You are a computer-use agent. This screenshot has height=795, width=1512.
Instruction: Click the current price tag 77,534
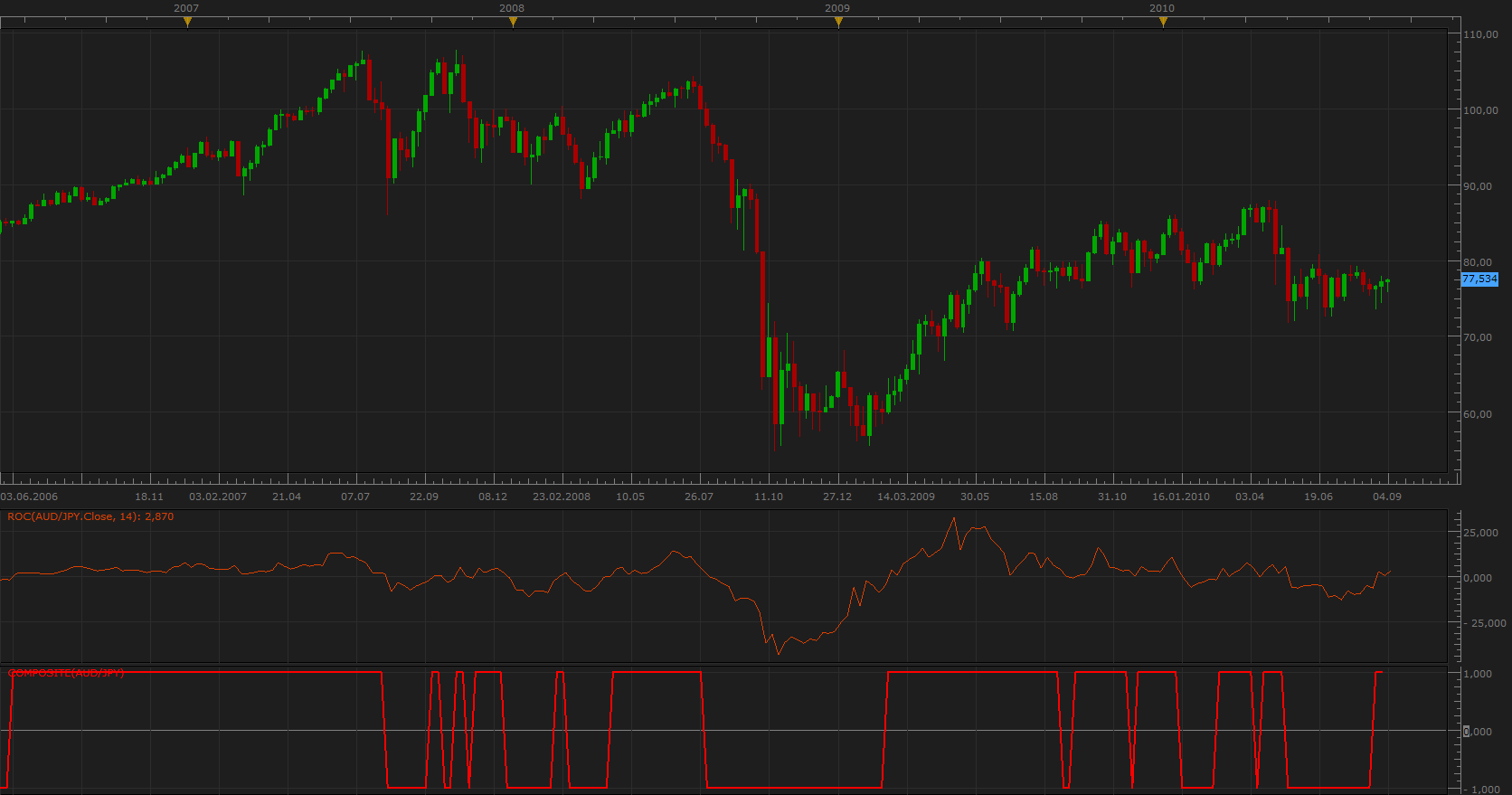(1479, 279)
